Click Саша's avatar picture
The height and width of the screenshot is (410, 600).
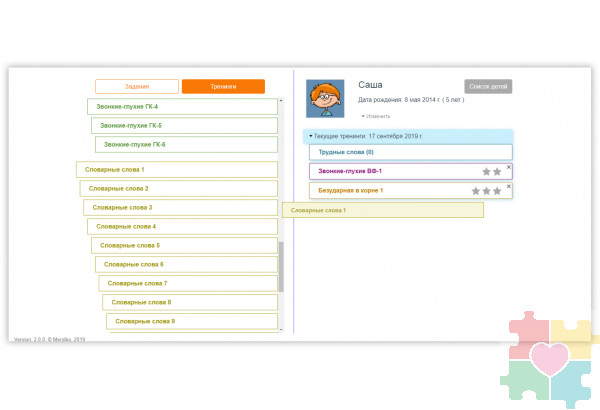[324, 99]
